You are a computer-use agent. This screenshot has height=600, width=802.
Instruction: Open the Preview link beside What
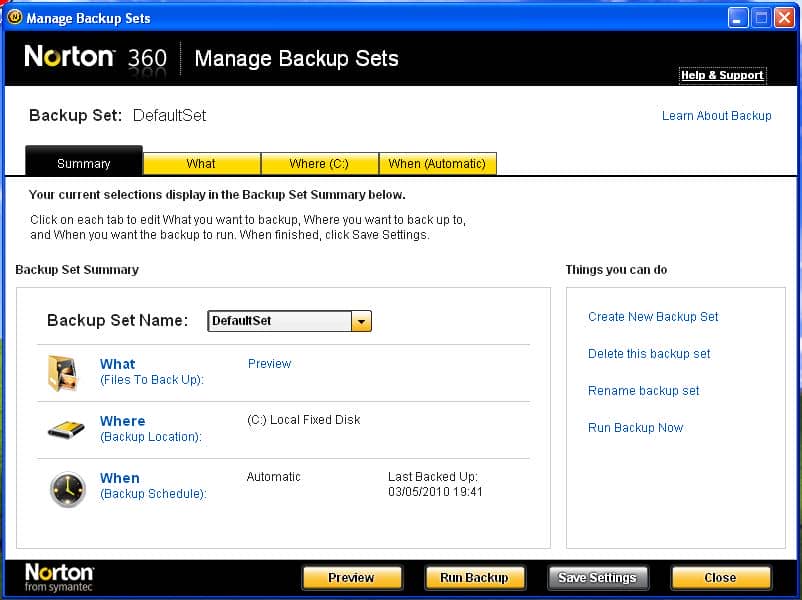point(270,364)
